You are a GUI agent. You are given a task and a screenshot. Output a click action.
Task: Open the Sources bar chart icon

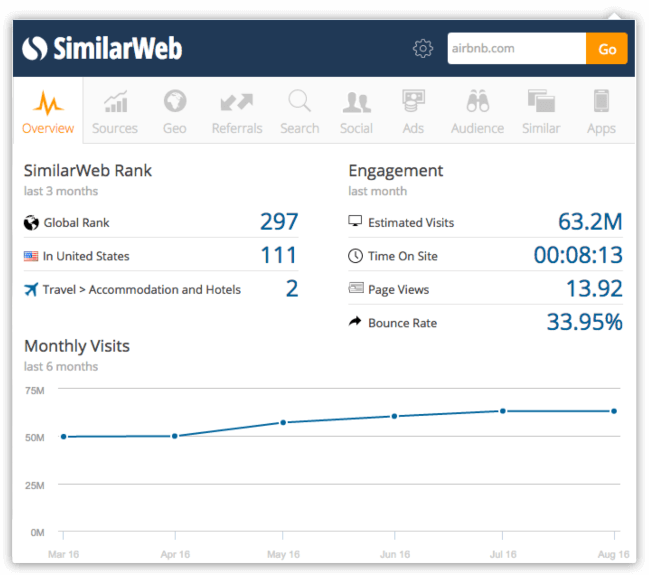(x=115, y=102)
